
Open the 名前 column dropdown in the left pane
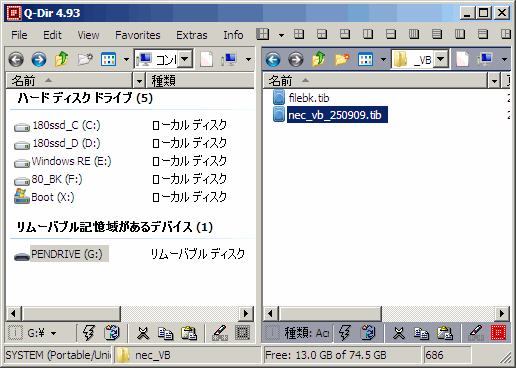pos(139,81)
